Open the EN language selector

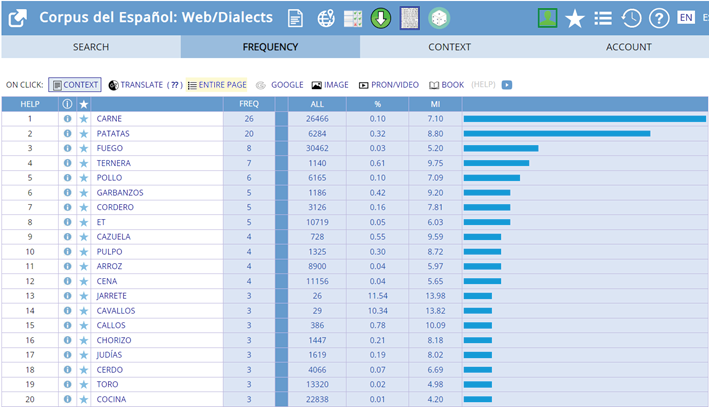(x=685, y=17)
